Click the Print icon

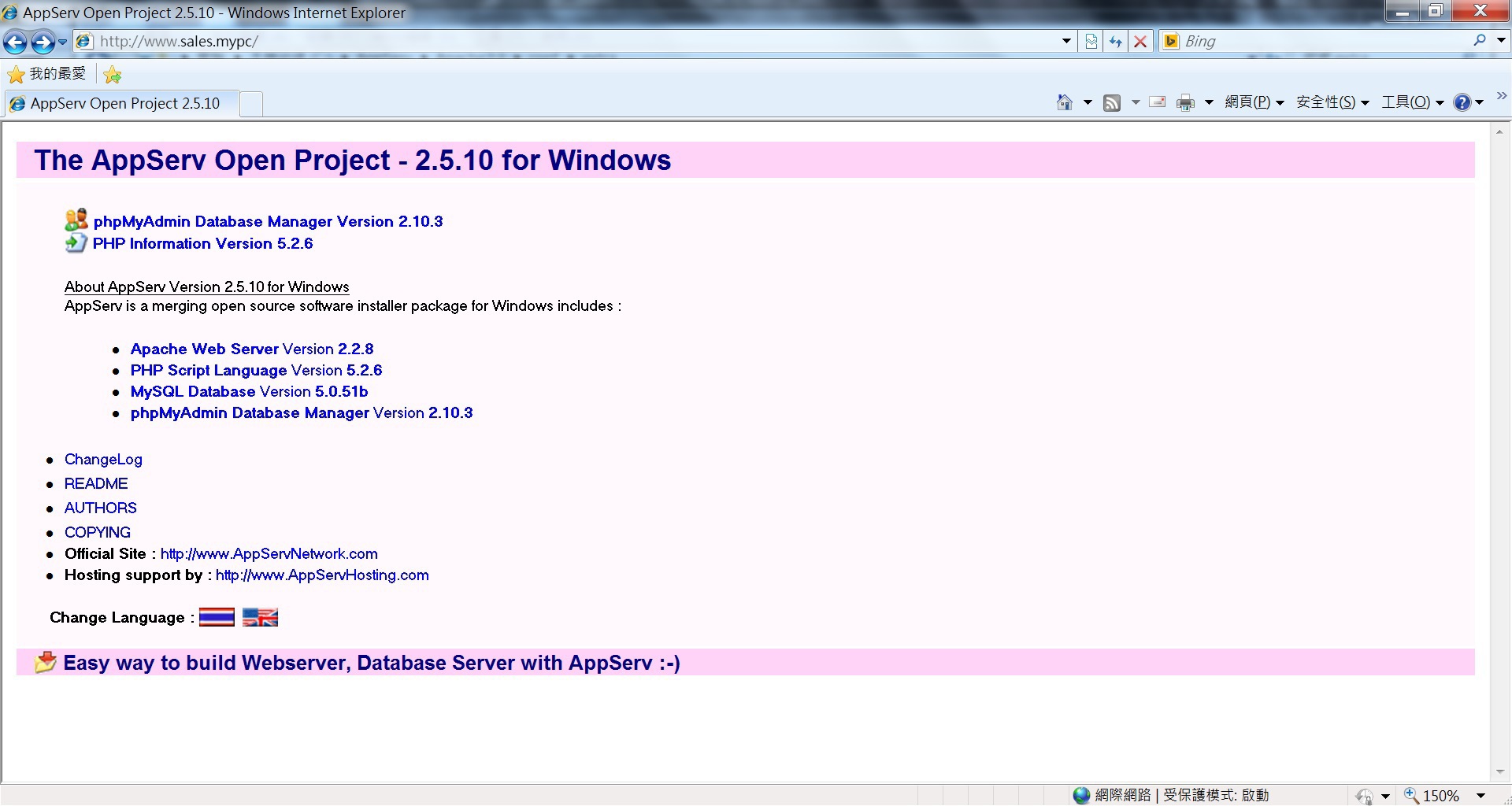click(x=1185, y=102)
